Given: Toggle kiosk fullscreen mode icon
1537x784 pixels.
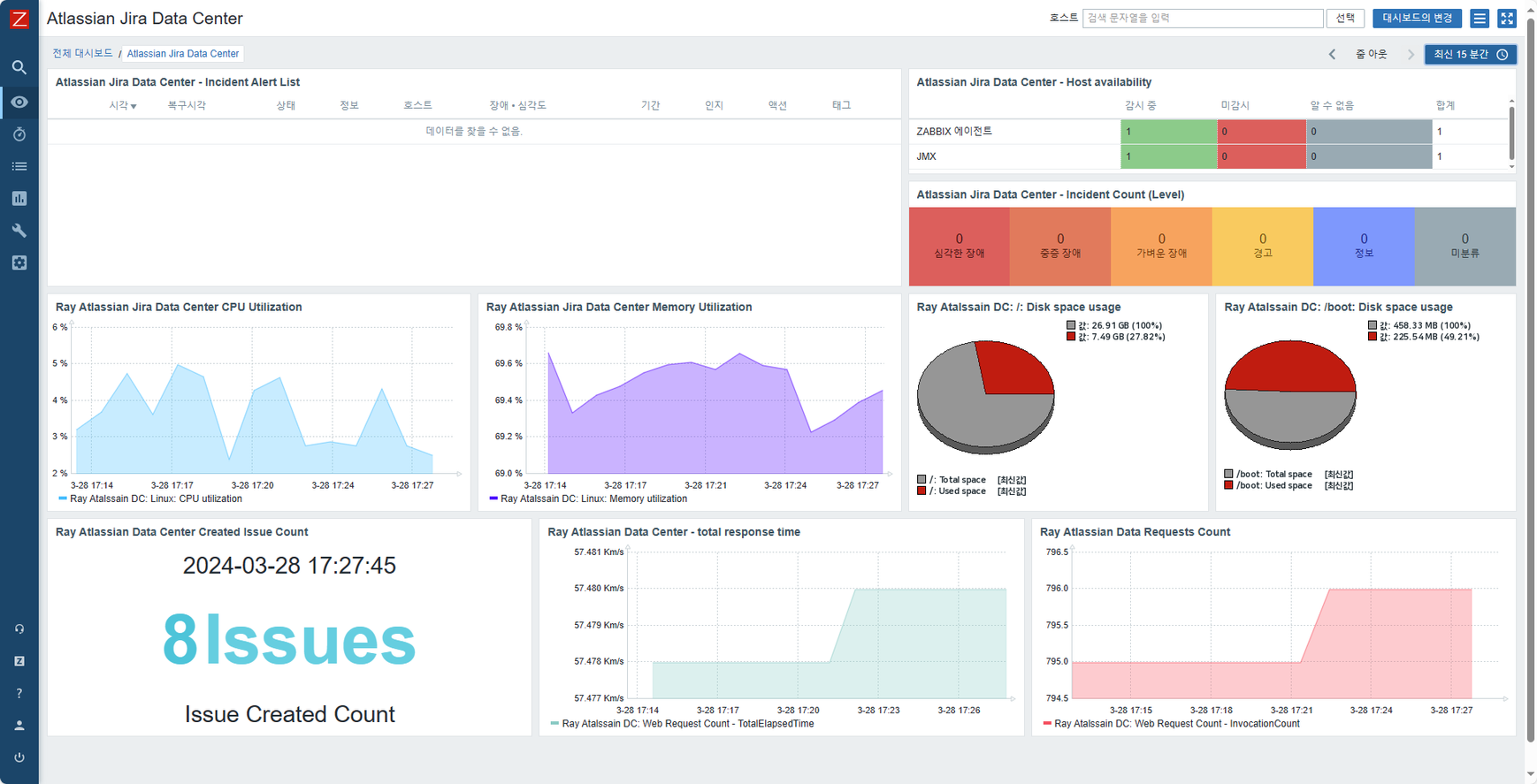Looking at the screenshot, I should tap(1507, 18).
